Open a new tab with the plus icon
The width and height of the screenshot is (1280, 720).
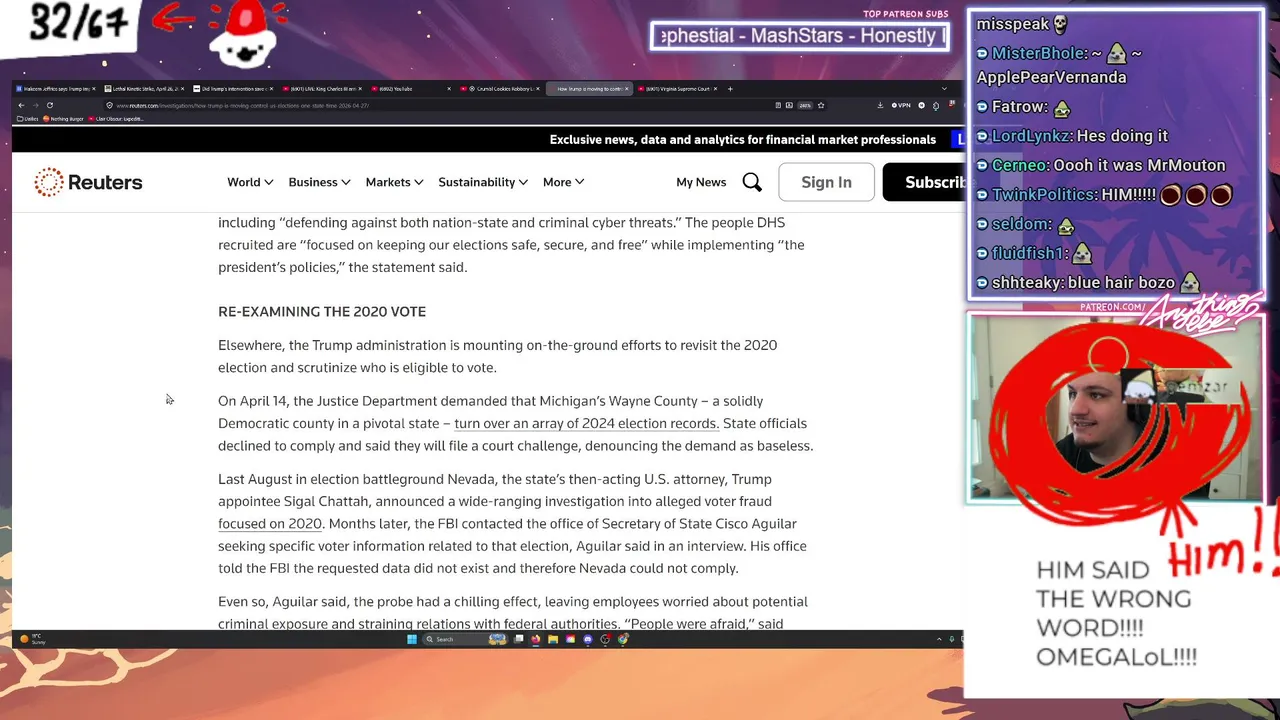pos(730,89)
